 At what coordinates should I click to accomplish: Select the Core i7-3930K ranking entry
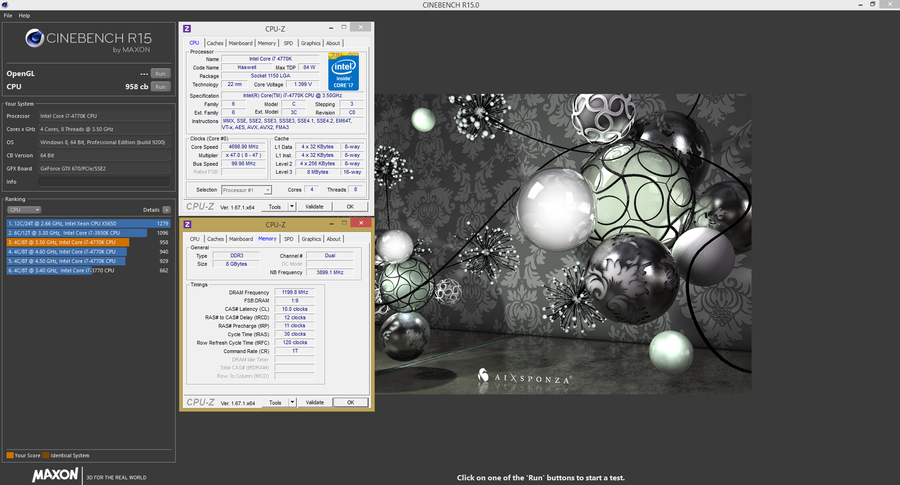click(x=88, y=233)
